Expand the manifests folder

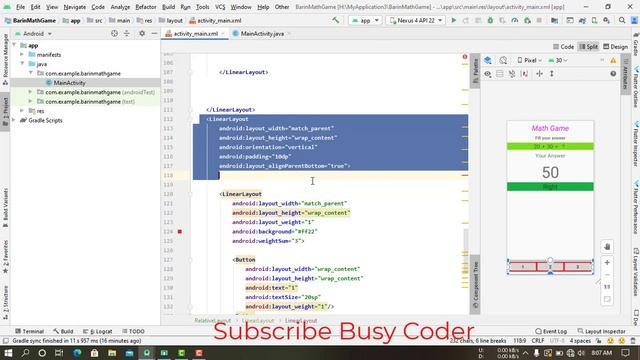(x=22, y=54)
